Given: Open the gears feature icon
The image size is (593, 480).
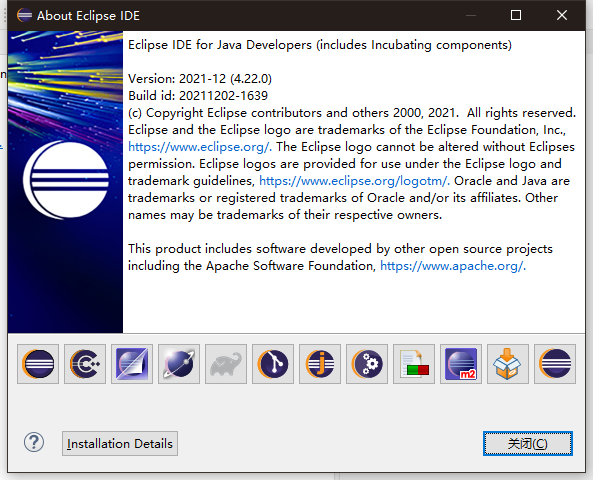Looking at the screenshot, I should [367, 364].
